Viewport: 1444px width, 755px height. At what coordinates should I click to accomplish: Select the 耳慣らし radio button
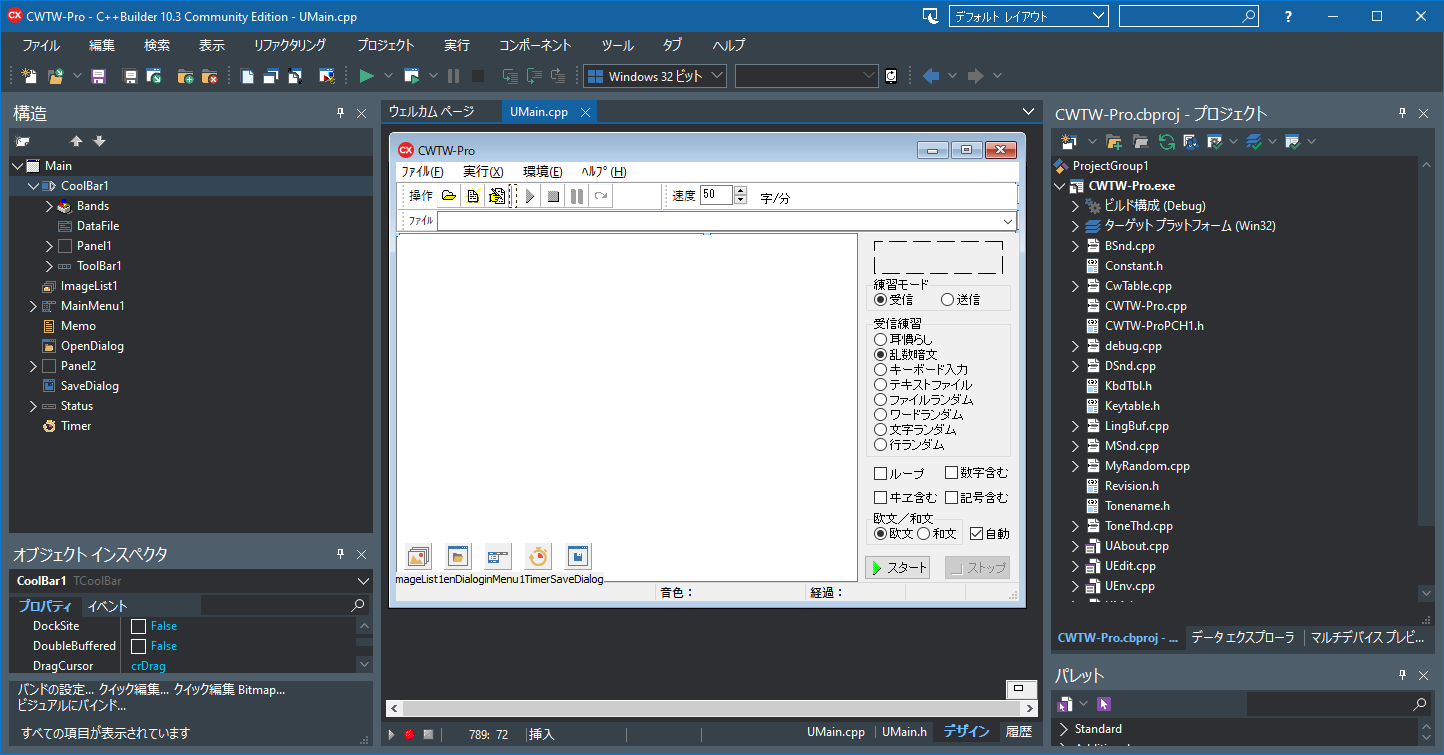(903, 340)
